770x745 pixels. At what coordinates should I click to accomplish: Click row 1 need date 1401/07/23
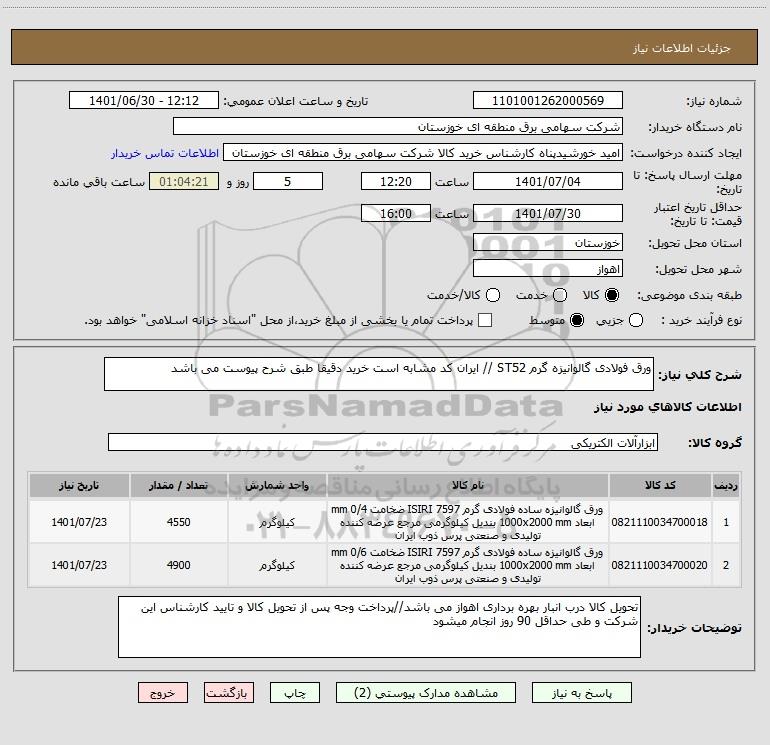79,522
